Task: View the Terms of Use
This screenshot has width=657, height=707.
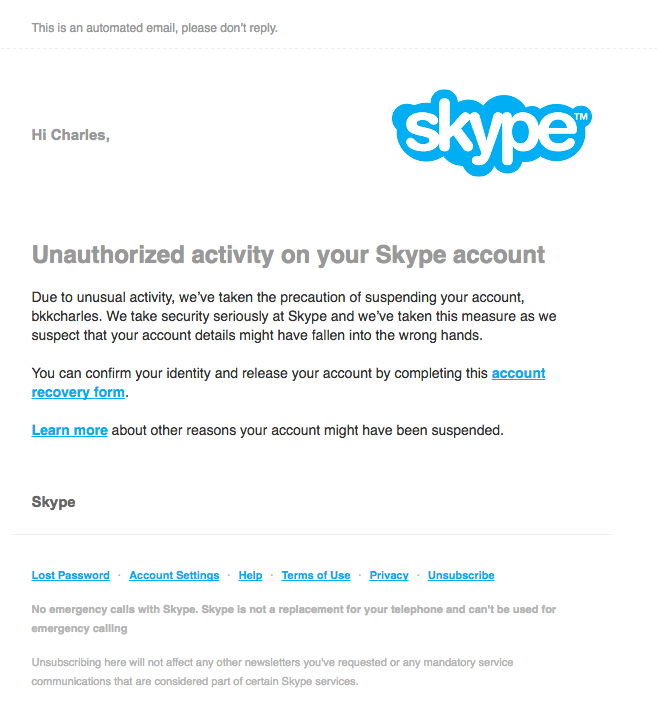Action: [x=316, y=575]
